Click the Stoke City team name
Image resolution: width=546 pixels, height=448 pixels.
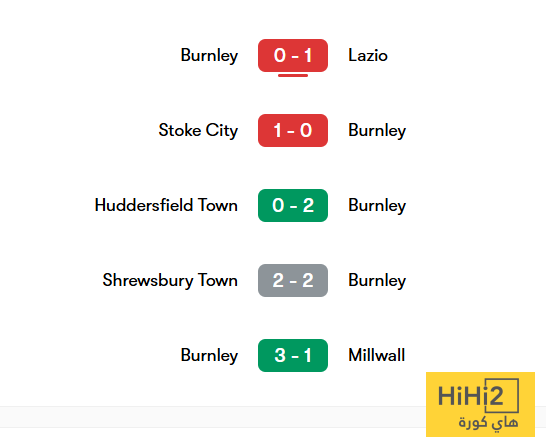point(198,131)
